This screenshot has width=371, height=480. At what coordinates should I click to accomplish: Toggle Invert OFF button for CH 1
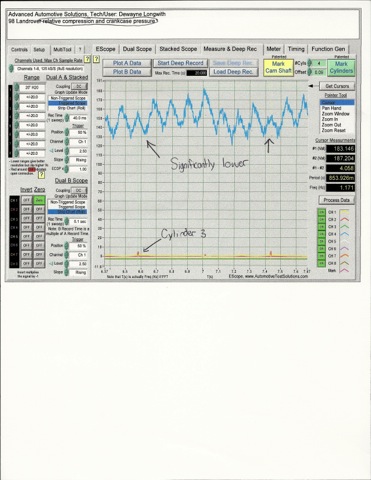pos(26,200)
